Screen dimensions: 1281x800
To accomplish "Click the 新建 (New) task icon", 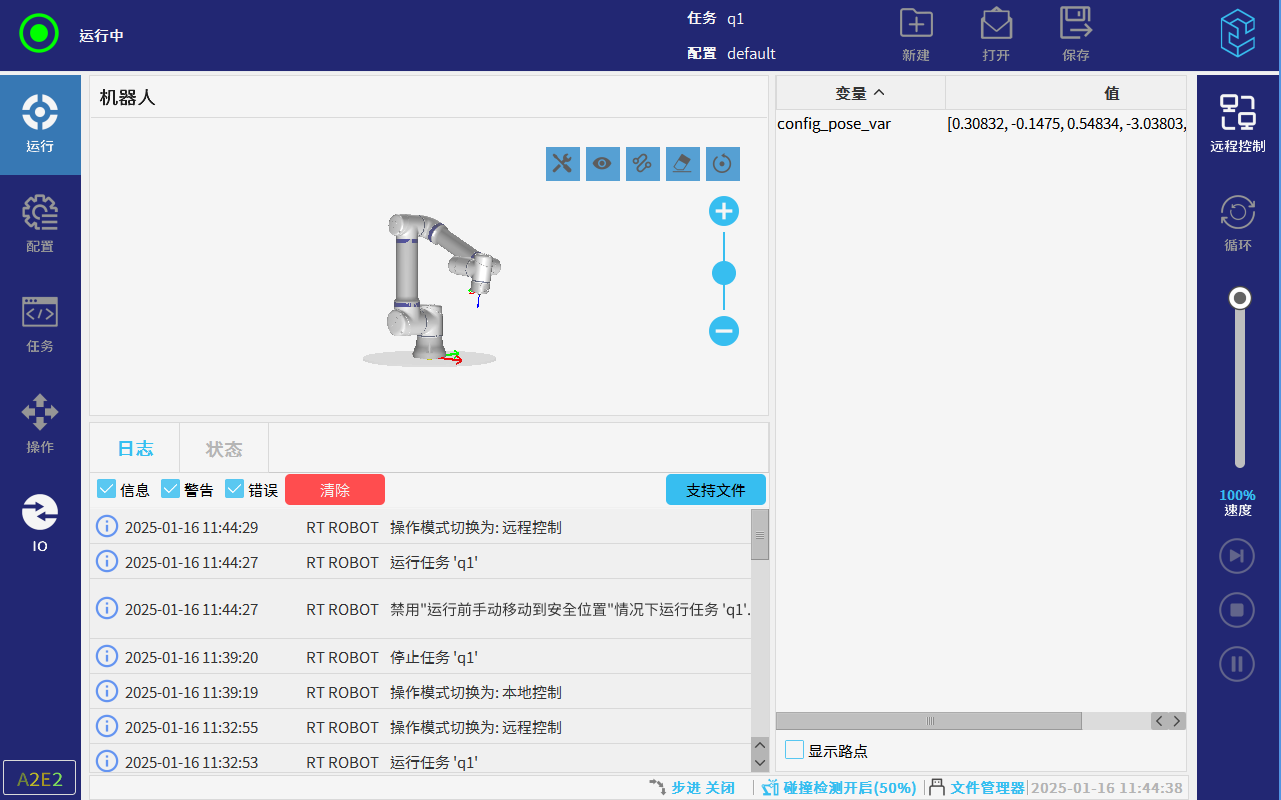I will pyautogui.click(x=916, y=34).
